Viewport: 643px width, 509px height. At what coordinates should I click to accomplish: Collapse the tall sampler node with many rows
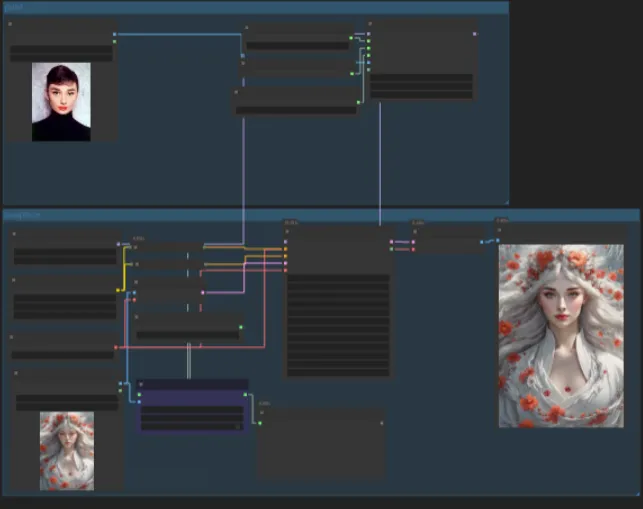click(x=288, y=230)
